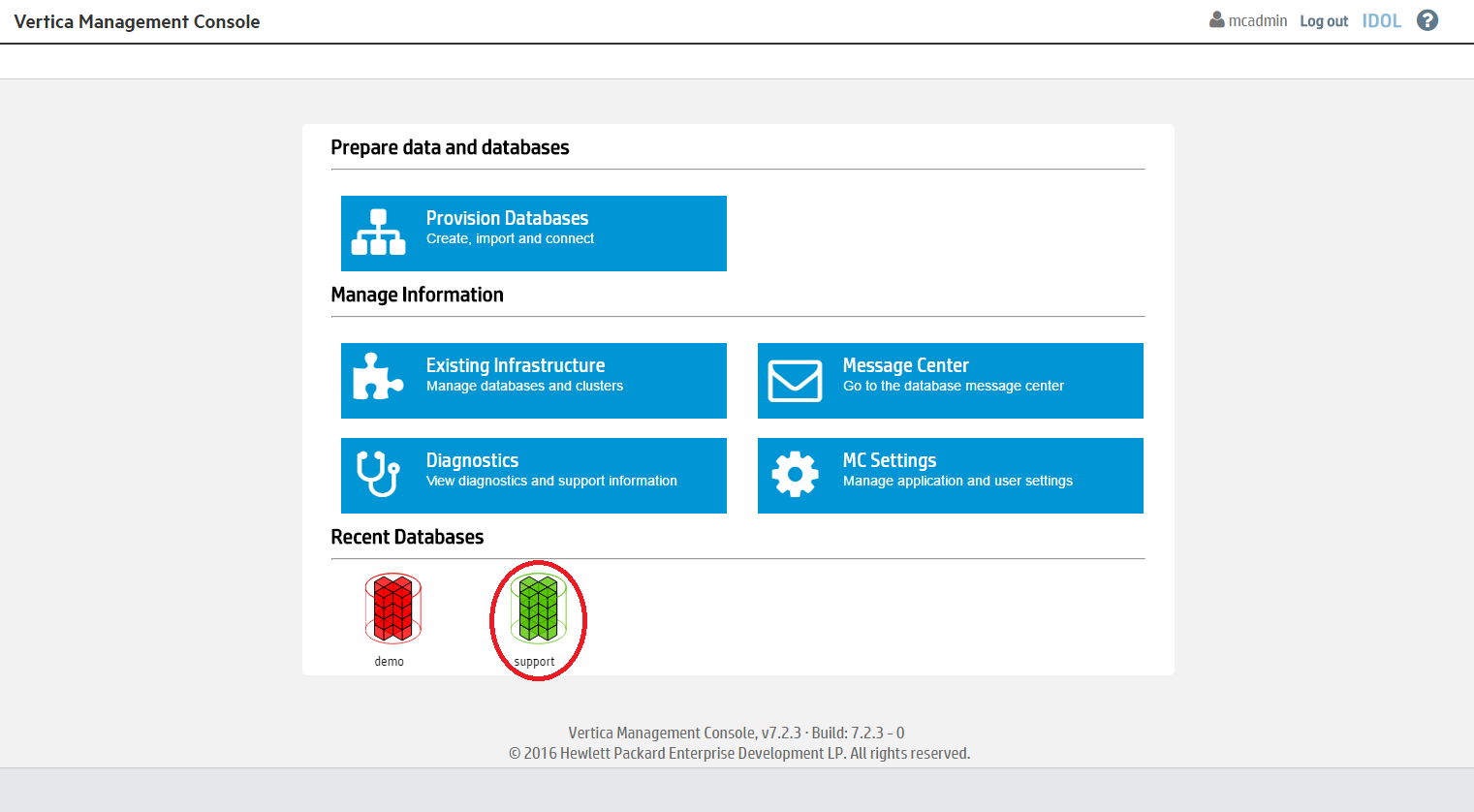Click the Log out link

pyautogui.click(x=1324, y=21)
